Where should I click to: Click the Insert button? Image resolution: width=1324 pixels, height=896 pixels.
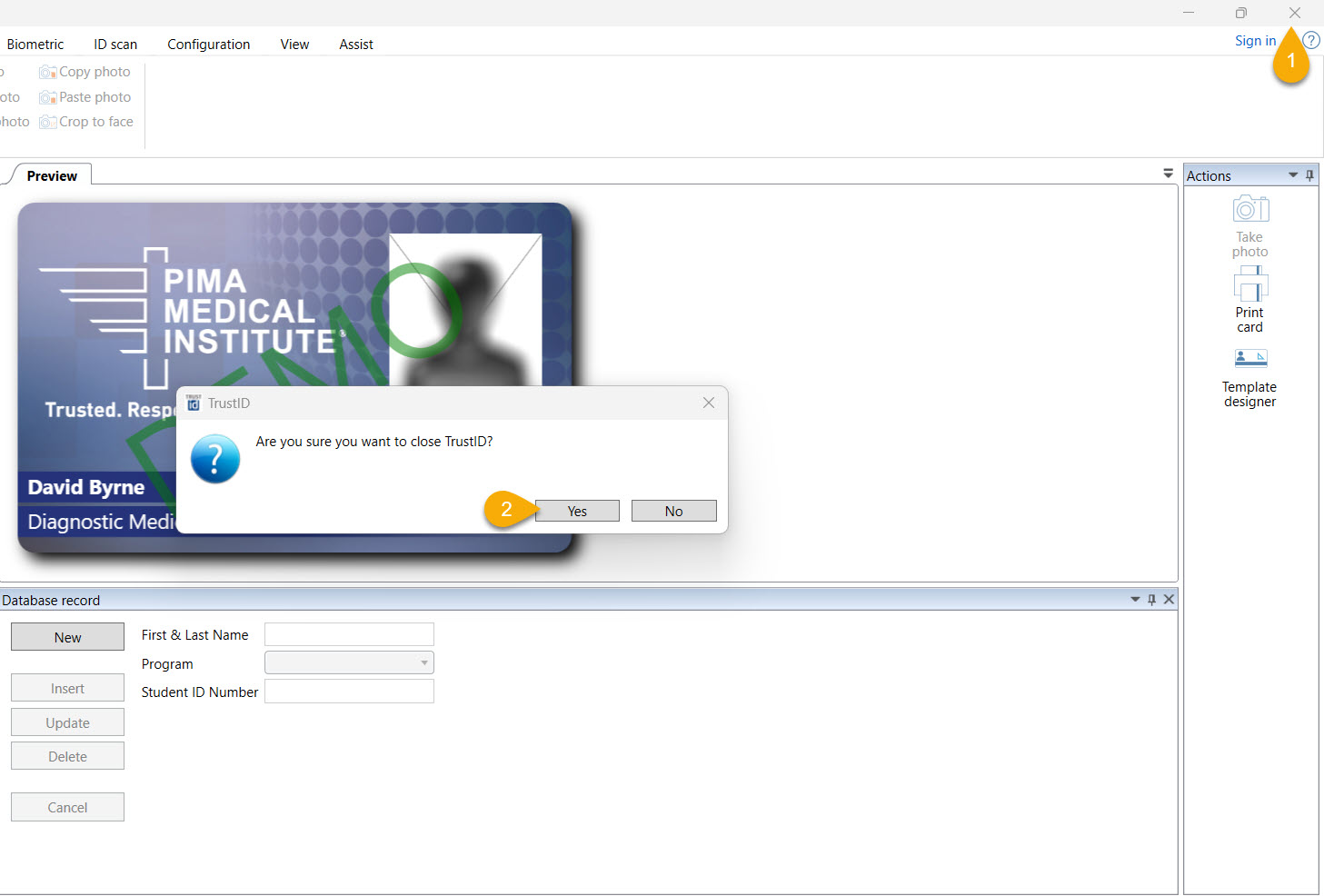pyautogui.click(x=67, y=689)
